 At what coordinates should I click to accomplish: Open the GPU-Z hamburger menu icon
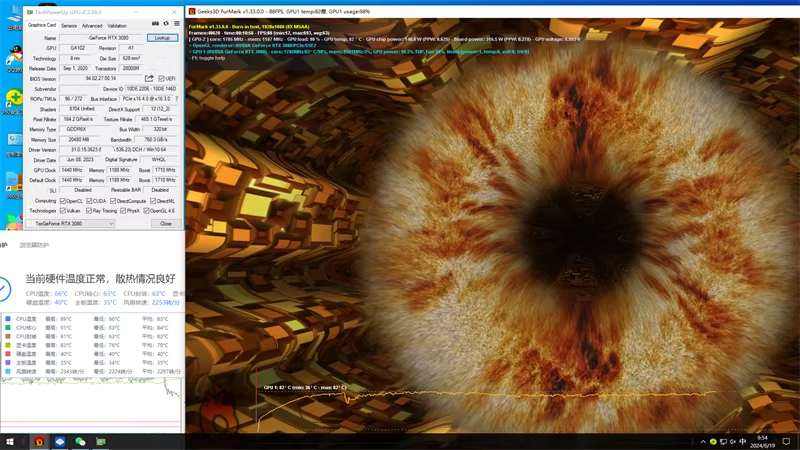(x=177, y=23)
